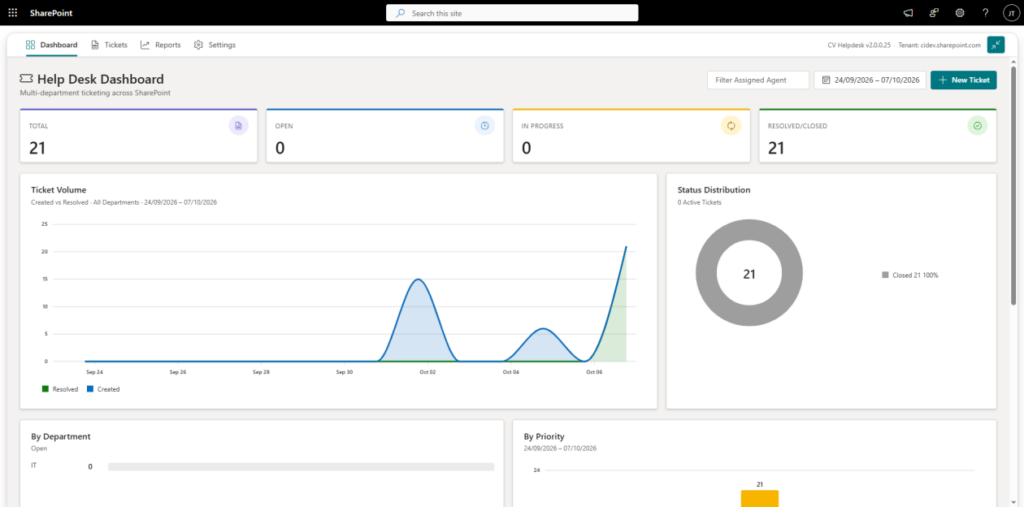Create a New Ticket
The height and width of the screenshot is (507, 1024).
click(x=963, y=80)
